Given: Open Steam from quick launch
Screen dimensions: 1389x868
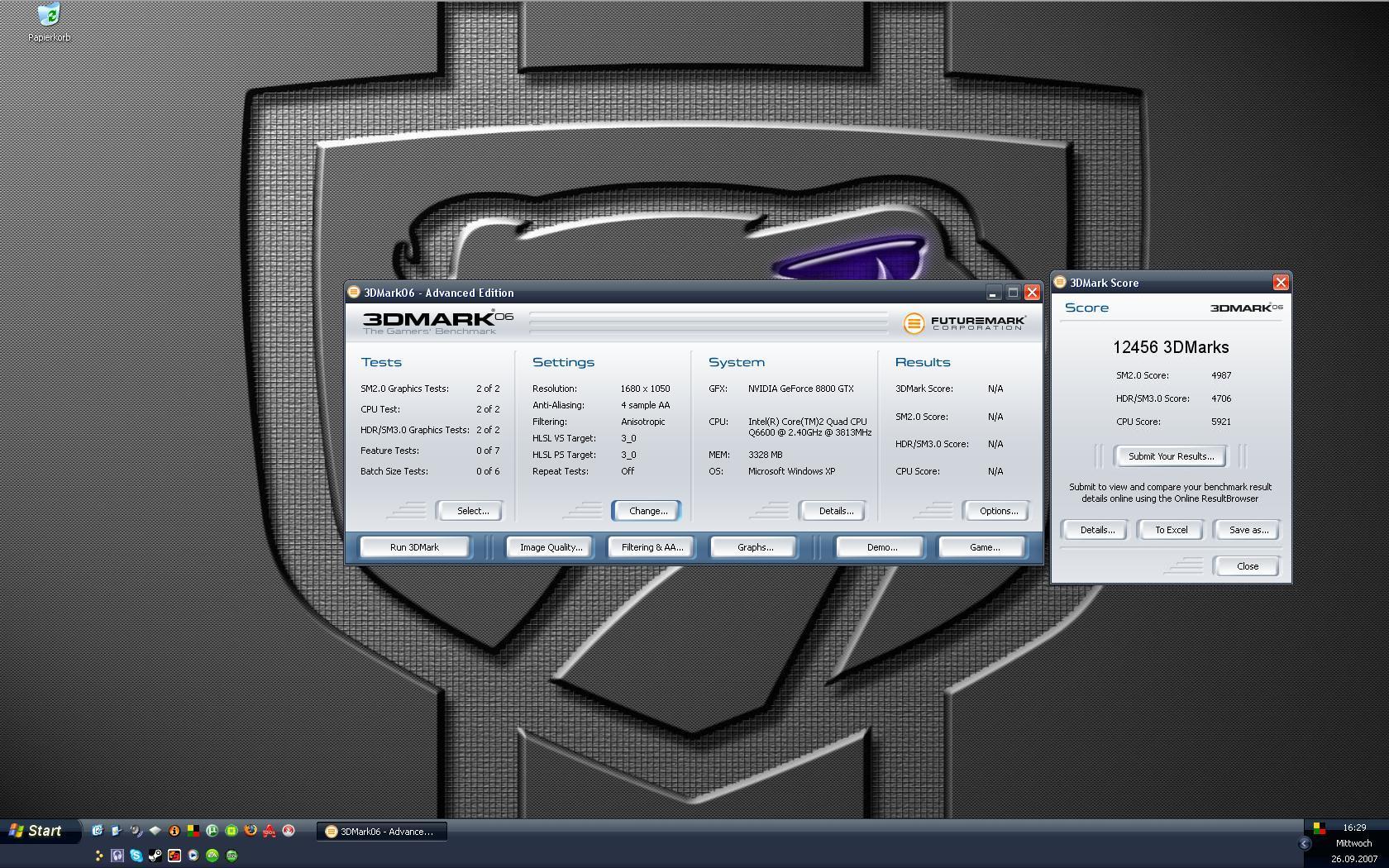Looking at the screenshot, I should point(155,856).
